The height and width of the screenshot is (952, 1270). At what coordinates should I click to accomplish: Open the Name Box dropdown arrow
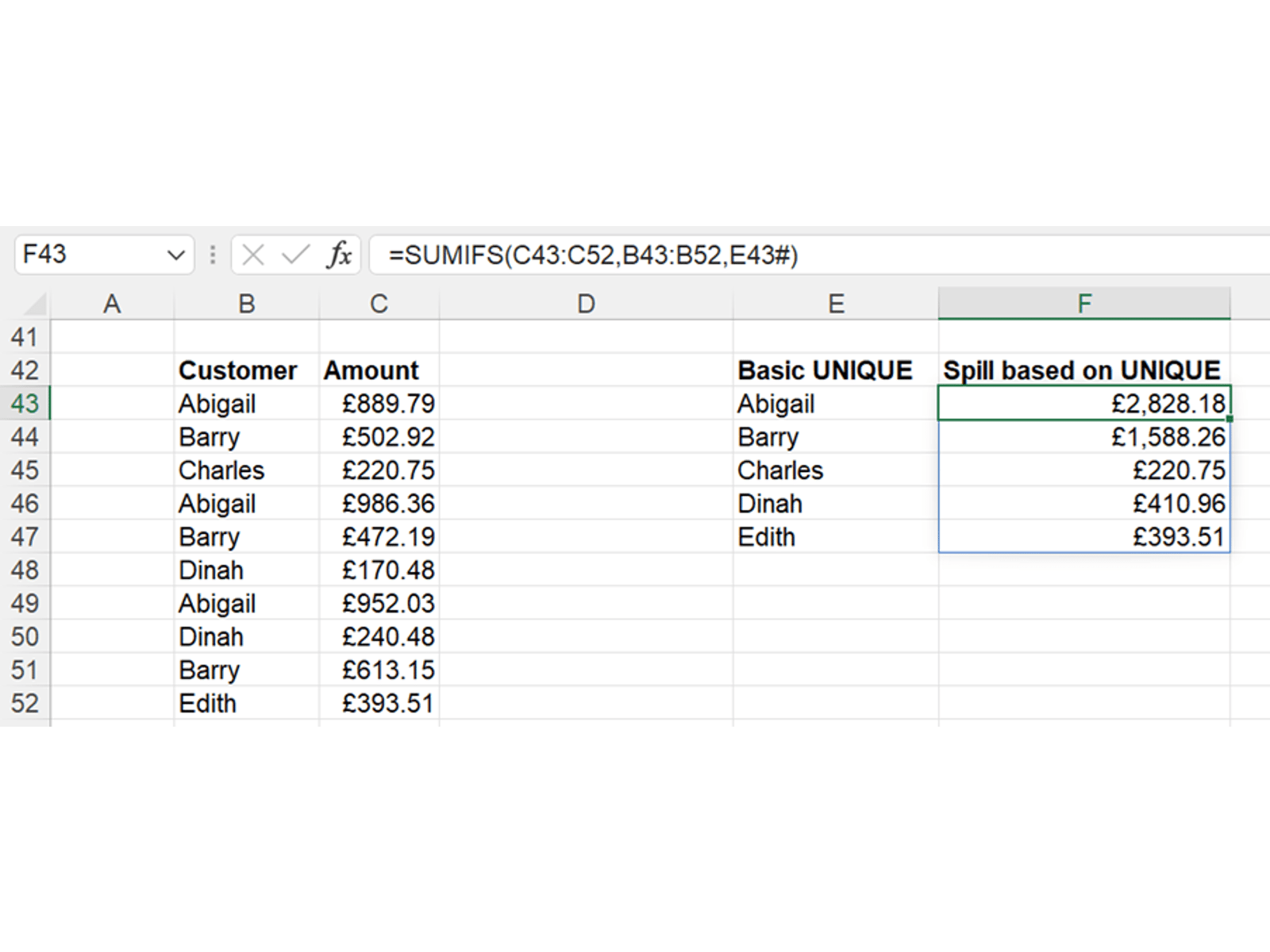pyautogui.click(x=175, y=255)
